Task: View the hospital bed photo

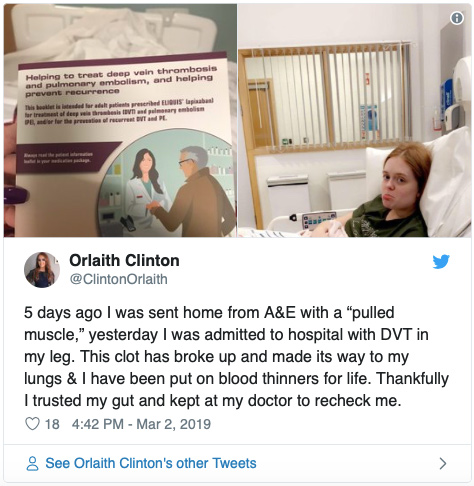Action: click(354, 121)
